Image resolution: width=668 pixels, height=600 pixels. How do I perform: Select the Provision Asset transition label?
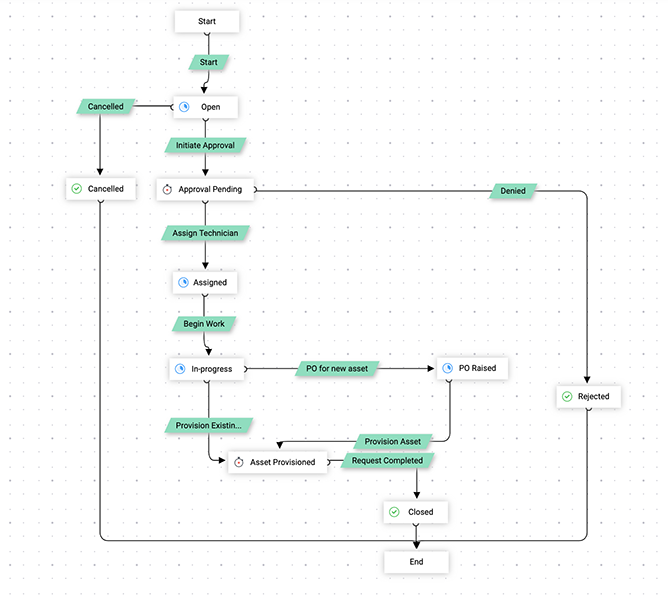[394, 441]
